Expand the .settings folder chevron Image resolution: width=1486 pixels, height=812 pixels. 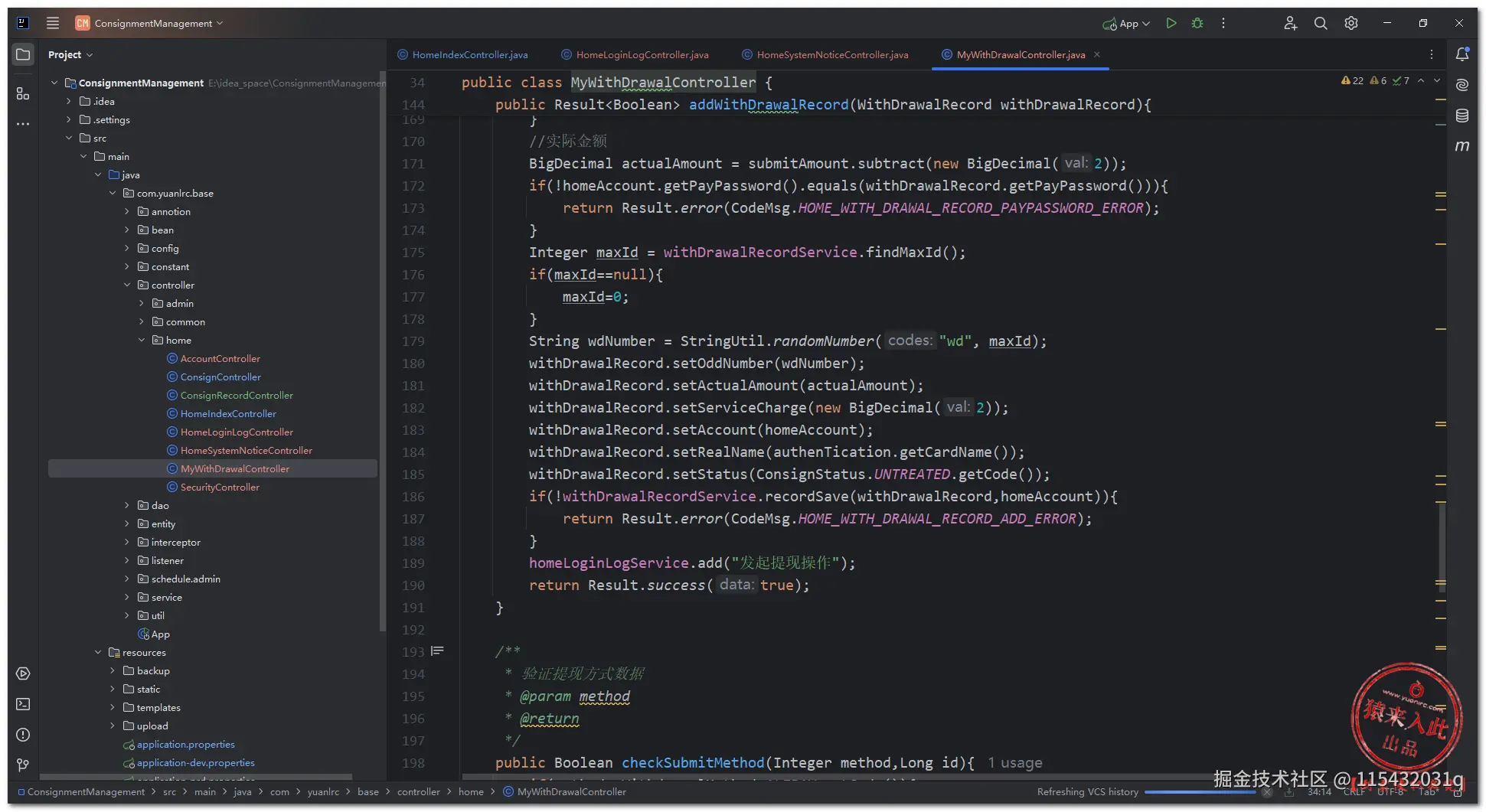click(69, 119)
